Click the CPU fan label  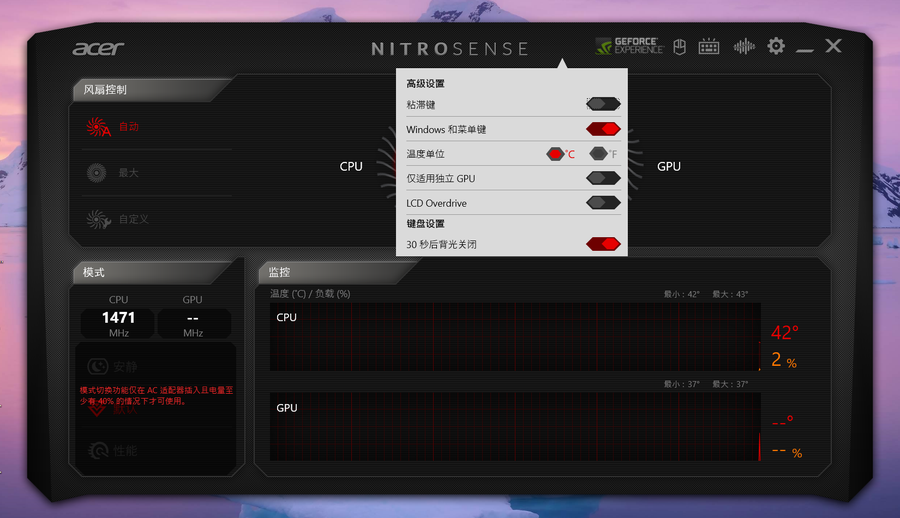tap(351, 167)
